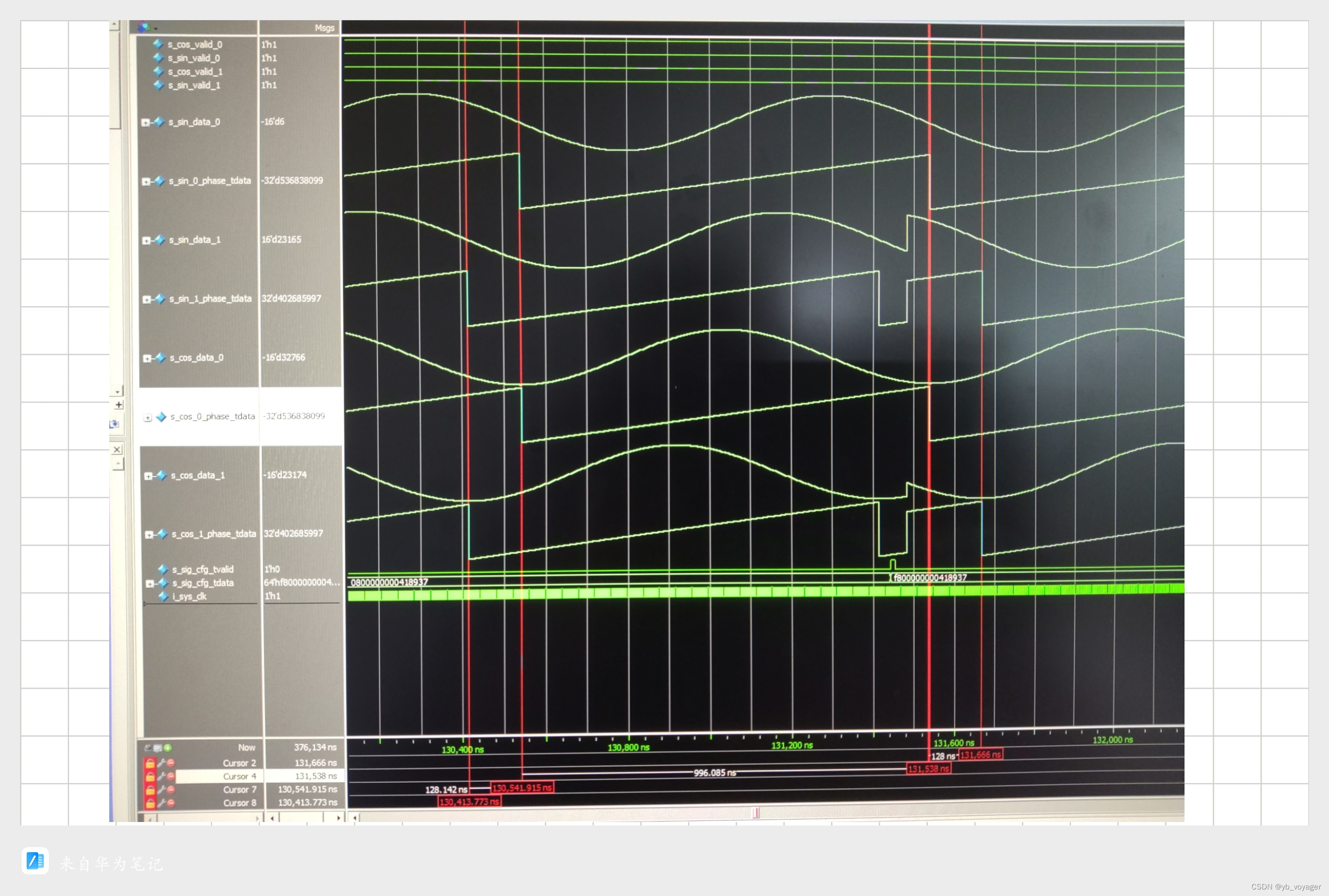Viewport: 1329px width, 896px height.
Task: Expand the s_cos_data_0 bus
Action: (147, 359)
